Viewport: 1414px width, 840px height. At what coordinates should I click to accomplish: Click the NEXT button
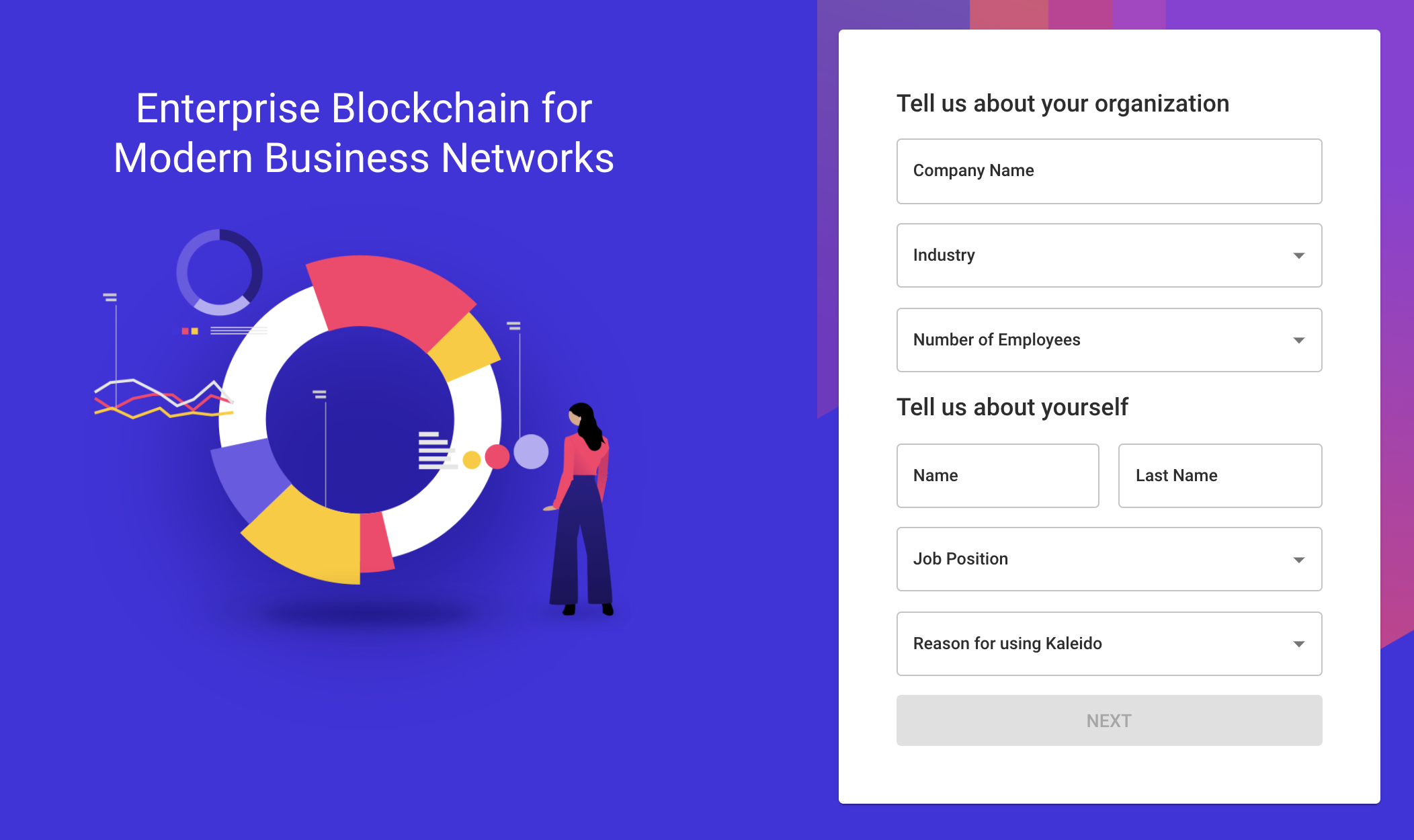coord(1109,720)
